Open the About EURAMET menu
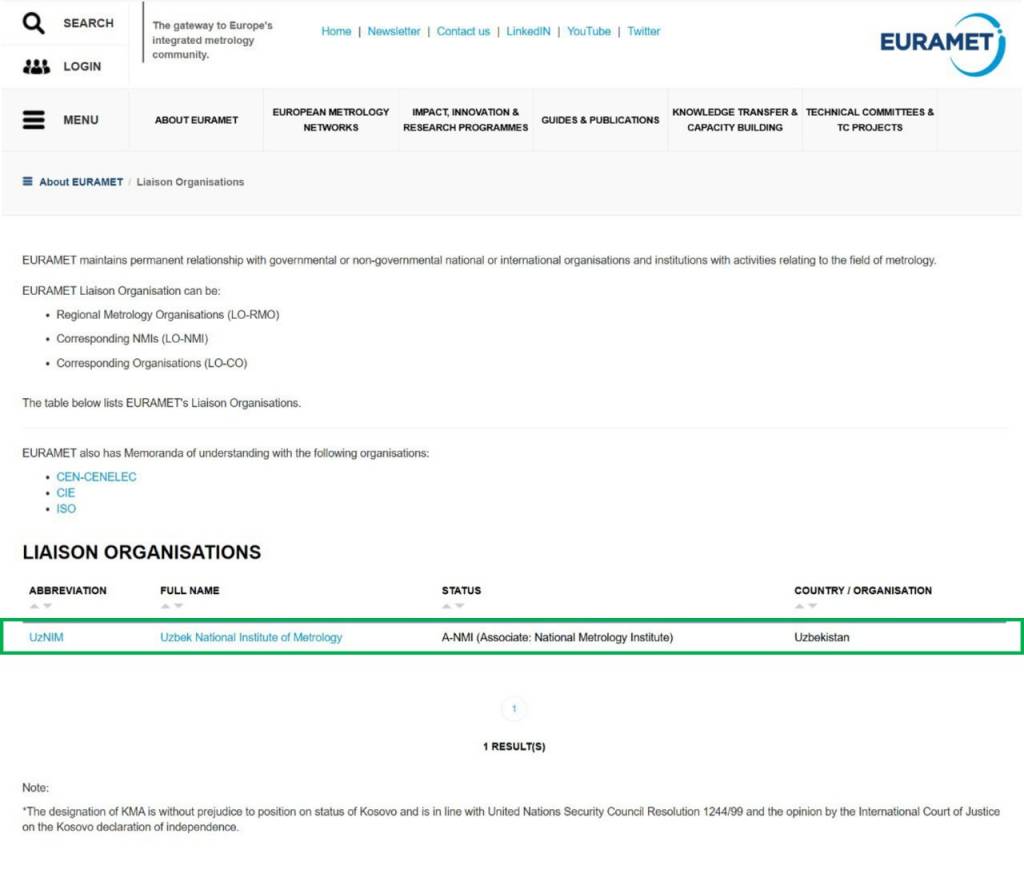The width and height of the screenshot is (1024, 877). tap(196, 120)
